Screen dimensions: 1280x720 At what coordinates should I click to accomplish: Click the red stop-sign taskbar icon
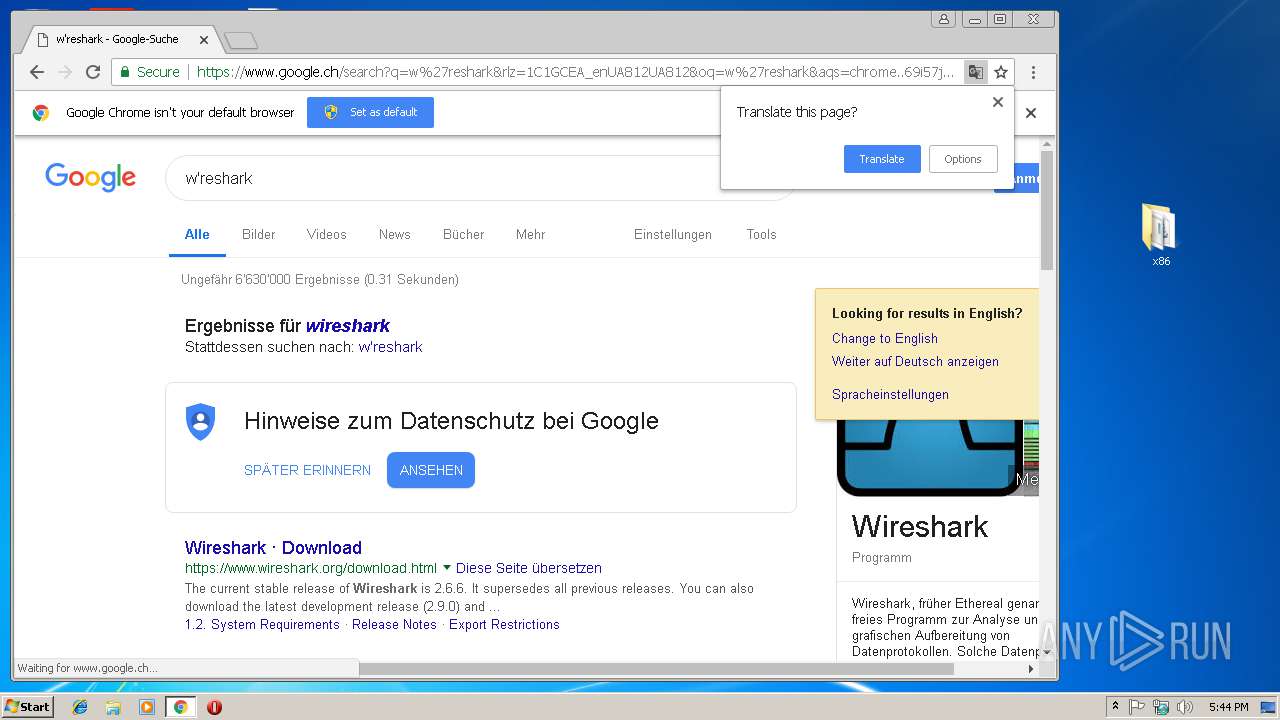click(214, 707)
